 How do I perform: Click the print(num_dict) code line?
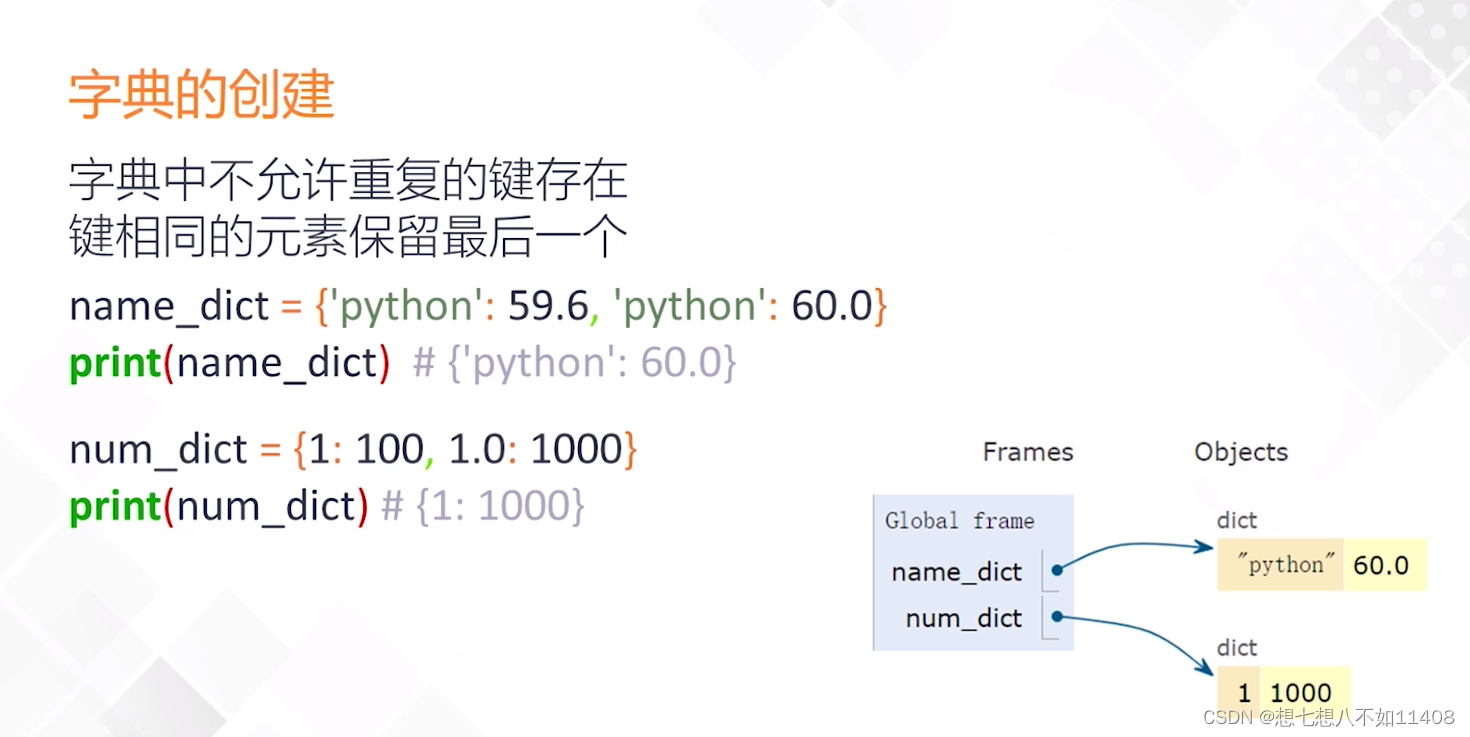point(327,506)
